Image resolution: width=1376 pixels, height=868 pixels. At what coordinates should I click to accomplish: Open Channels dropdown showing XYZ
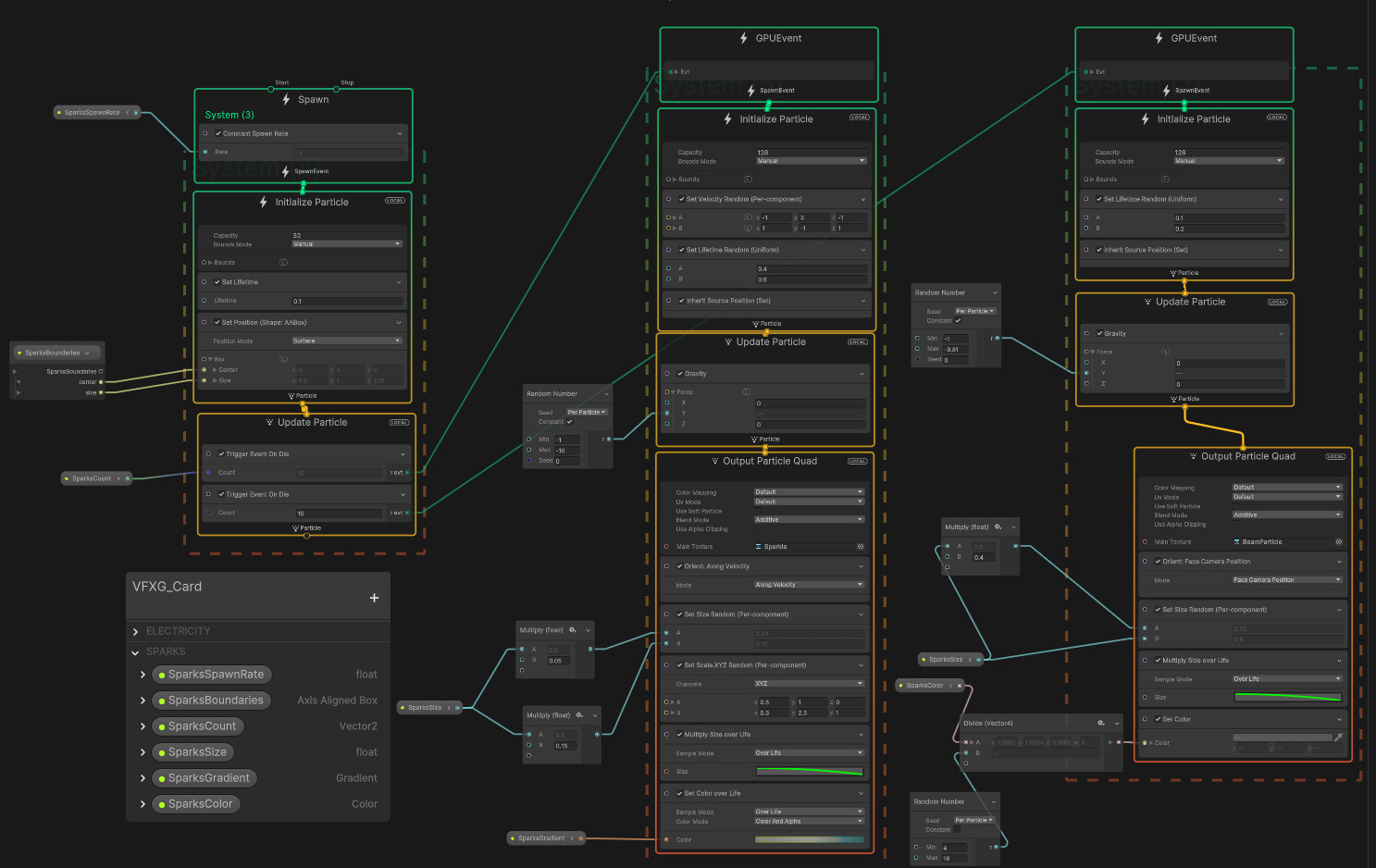(809, 684)
